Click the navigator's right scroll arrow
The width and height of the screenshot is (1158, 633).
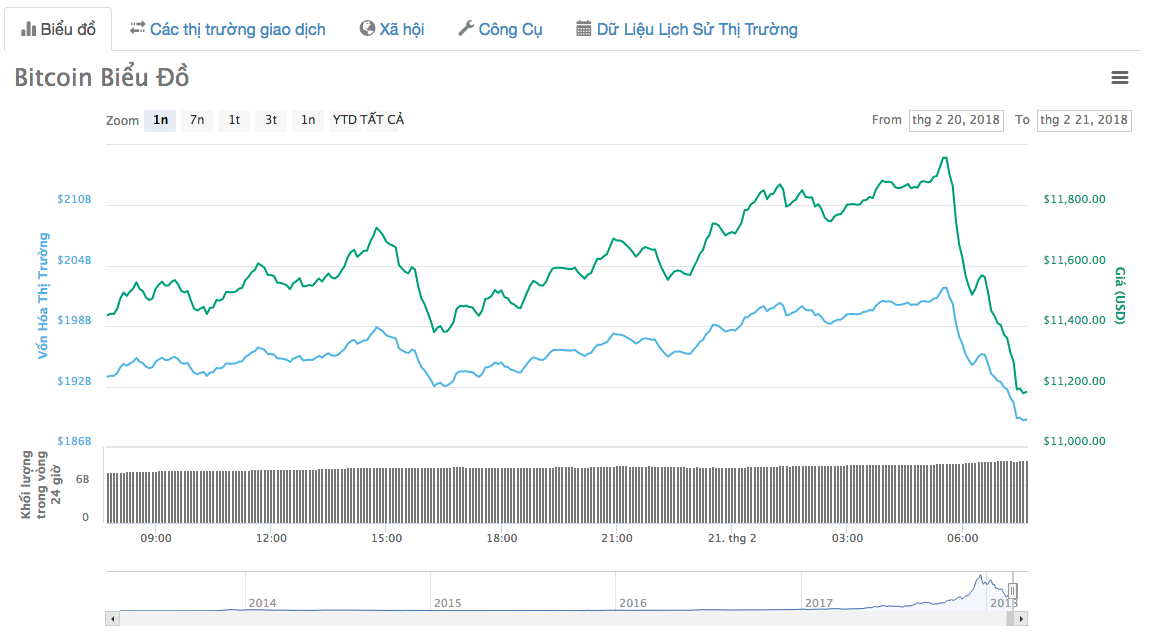(1021, 619)
